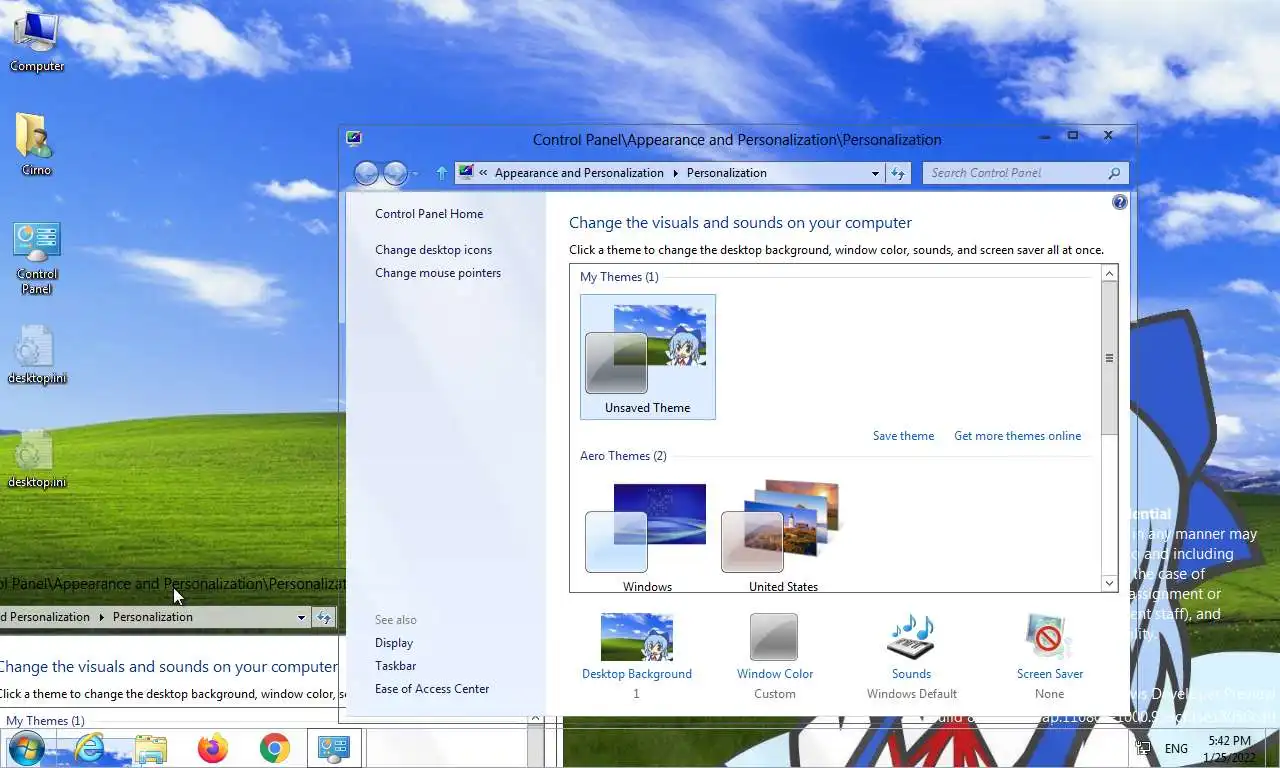Click the double chevron in address bar
This screenshot has width=1280, height=768.
pos(484,173)
